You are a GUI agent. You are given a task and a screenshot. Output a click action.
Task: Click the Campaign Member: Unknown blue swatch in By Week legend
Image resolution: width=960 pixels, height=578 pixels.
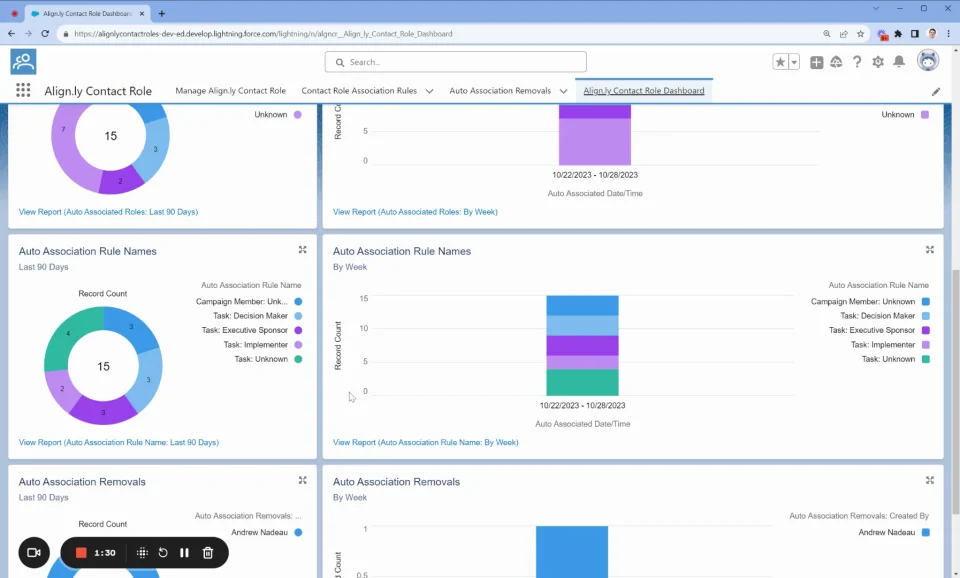tap(926, 301)
